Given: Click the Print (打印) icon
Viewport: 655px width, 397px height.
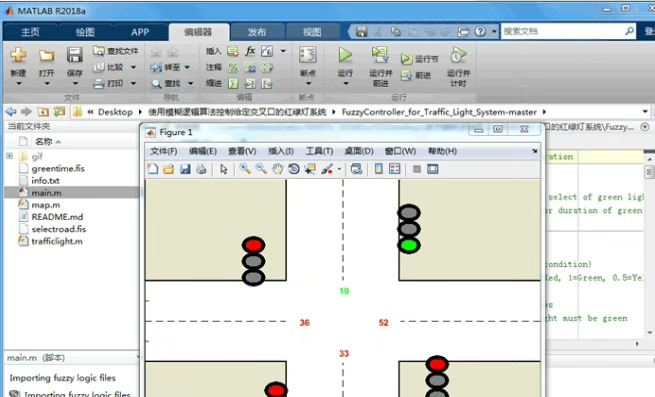Looking at the screenshot, I should (x=99, y=84).
